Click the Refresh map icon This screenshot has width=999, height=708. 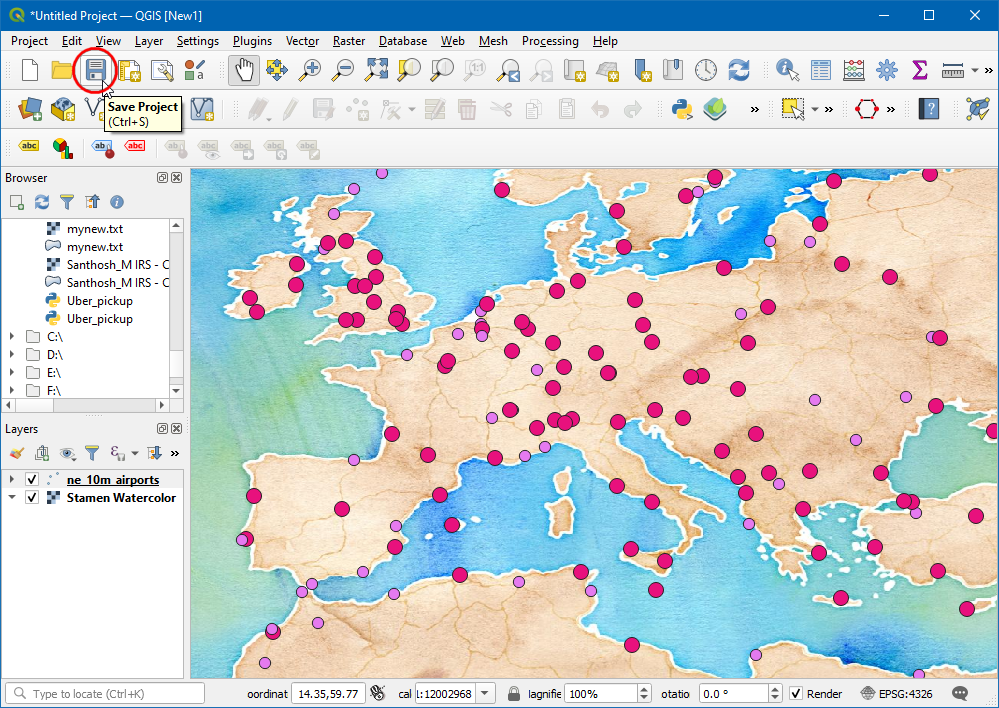[739, 70]
